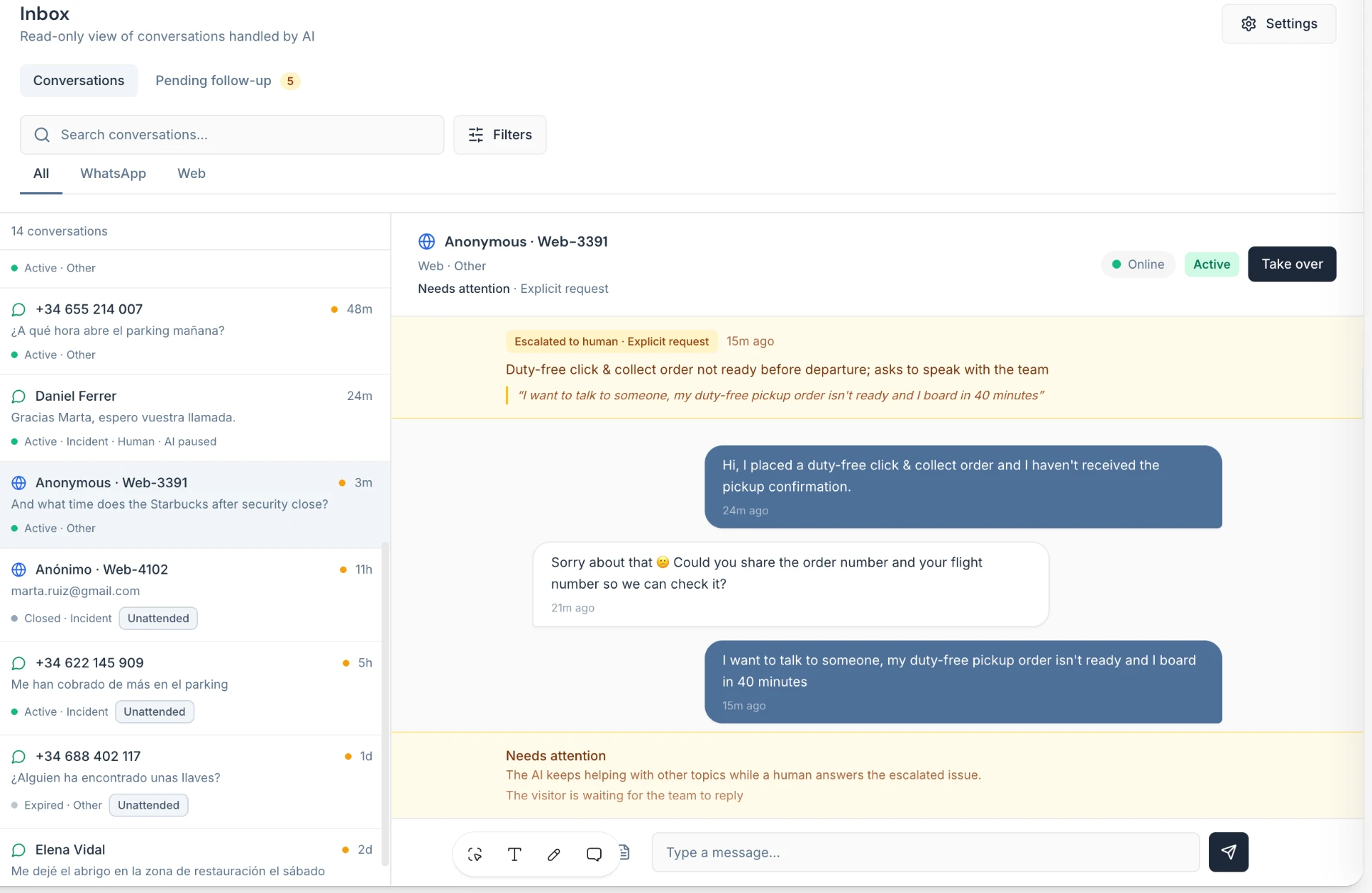Screen dimensions: 1372x893
Task: Open the +34 655 214 007 conversation
Action: [x=195, y=331]
